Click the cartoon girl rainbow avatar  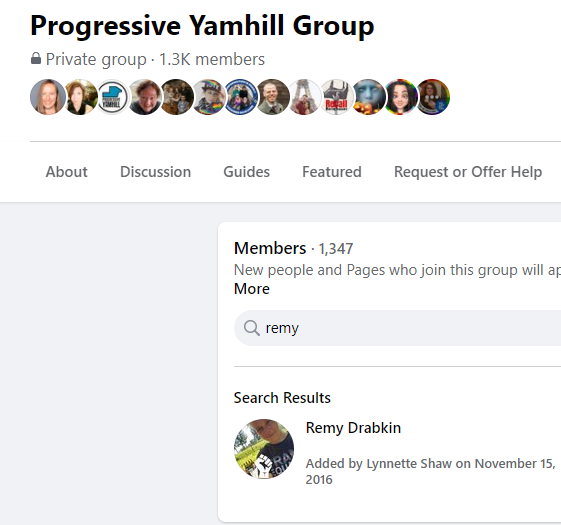pyautogui.click(x=401, y=97)
